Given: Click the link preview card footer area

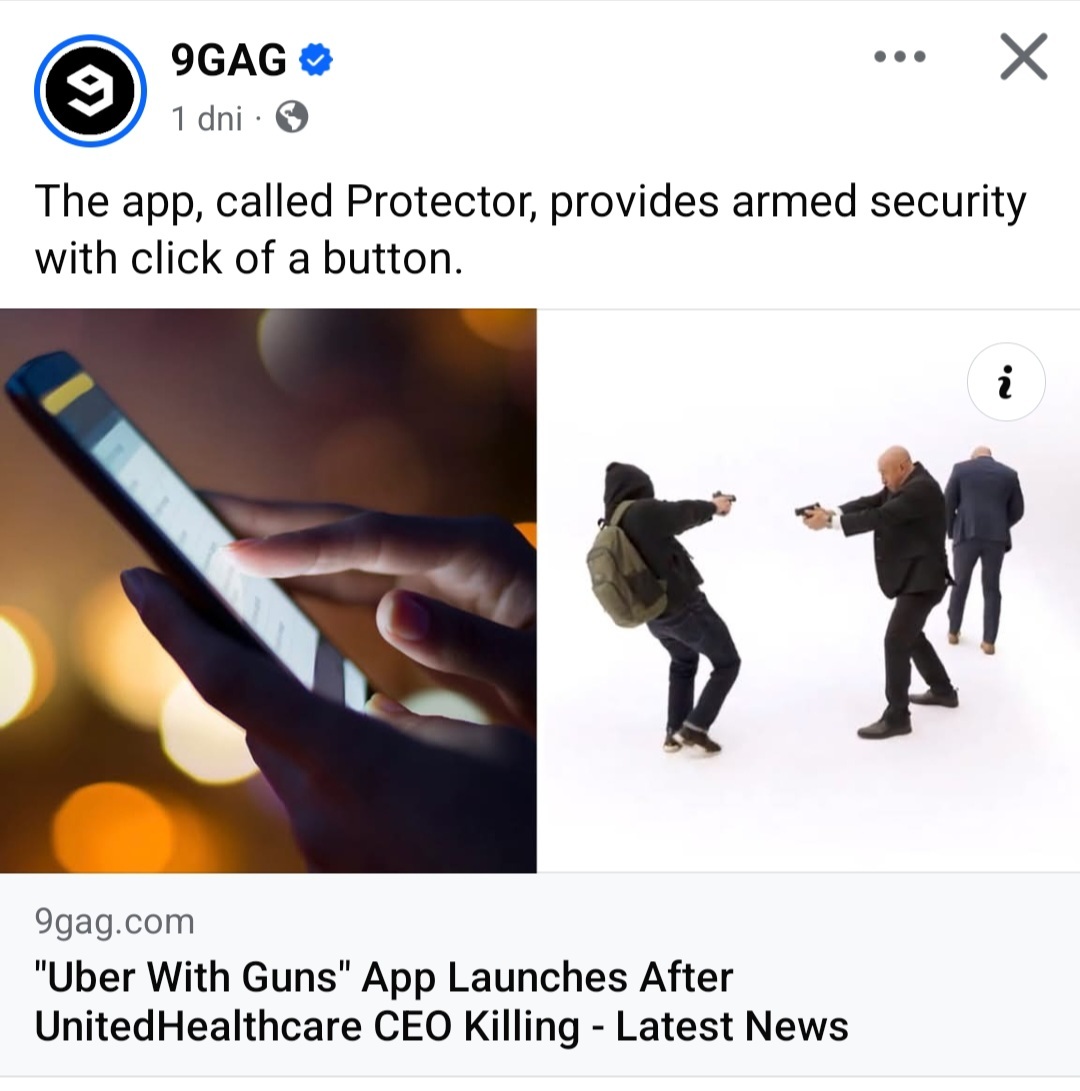Looking at the screenshot, I should pos(540,974).
